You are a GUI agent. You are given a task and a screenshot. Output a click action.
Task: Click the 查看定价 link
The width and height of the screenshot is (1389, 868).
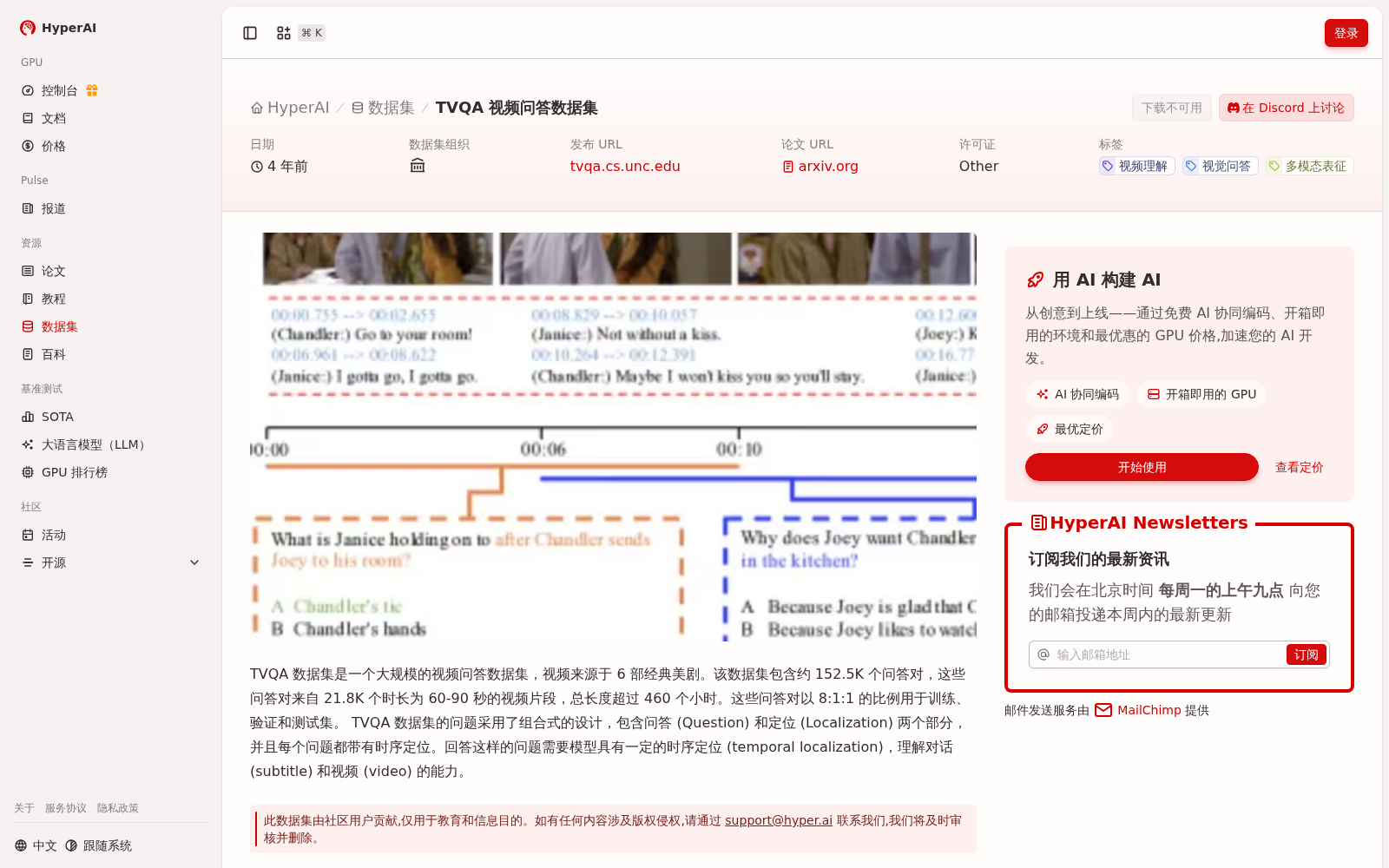click(x=1299, y=467)
